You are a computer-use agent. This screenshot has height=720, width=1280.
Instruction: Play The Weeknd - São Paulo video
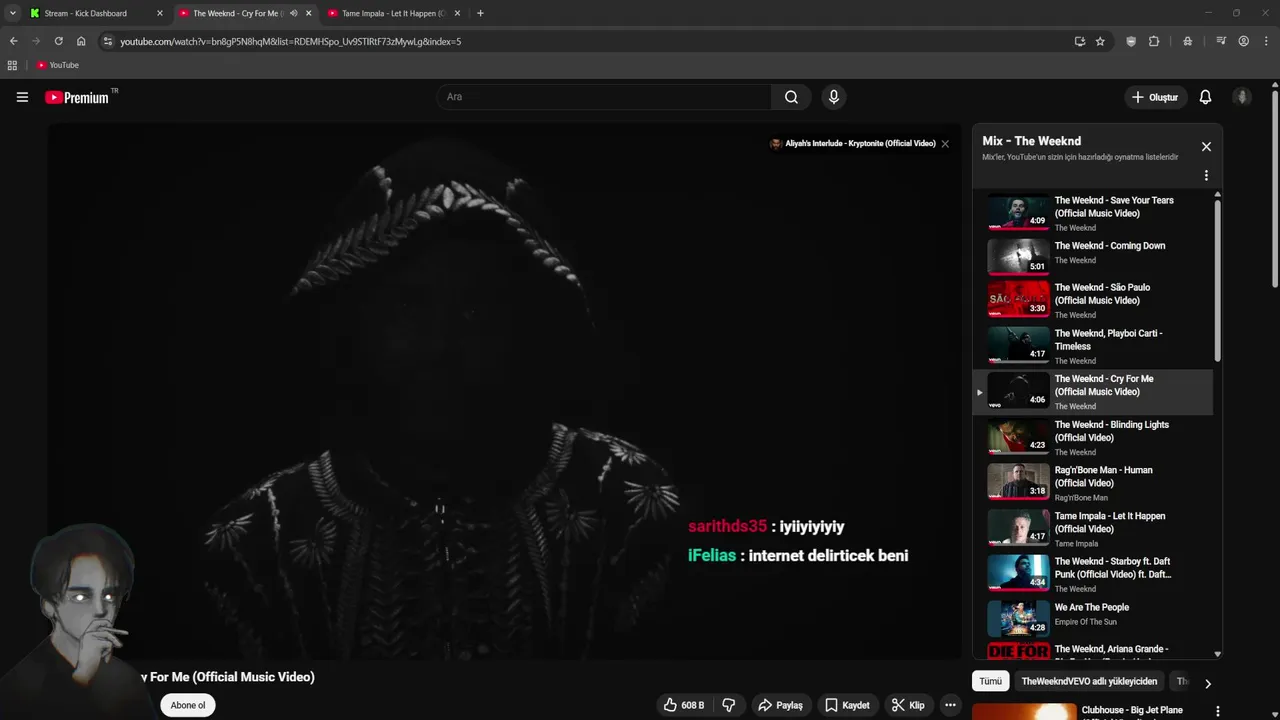pyautogui.click(x=1094, y=300)
